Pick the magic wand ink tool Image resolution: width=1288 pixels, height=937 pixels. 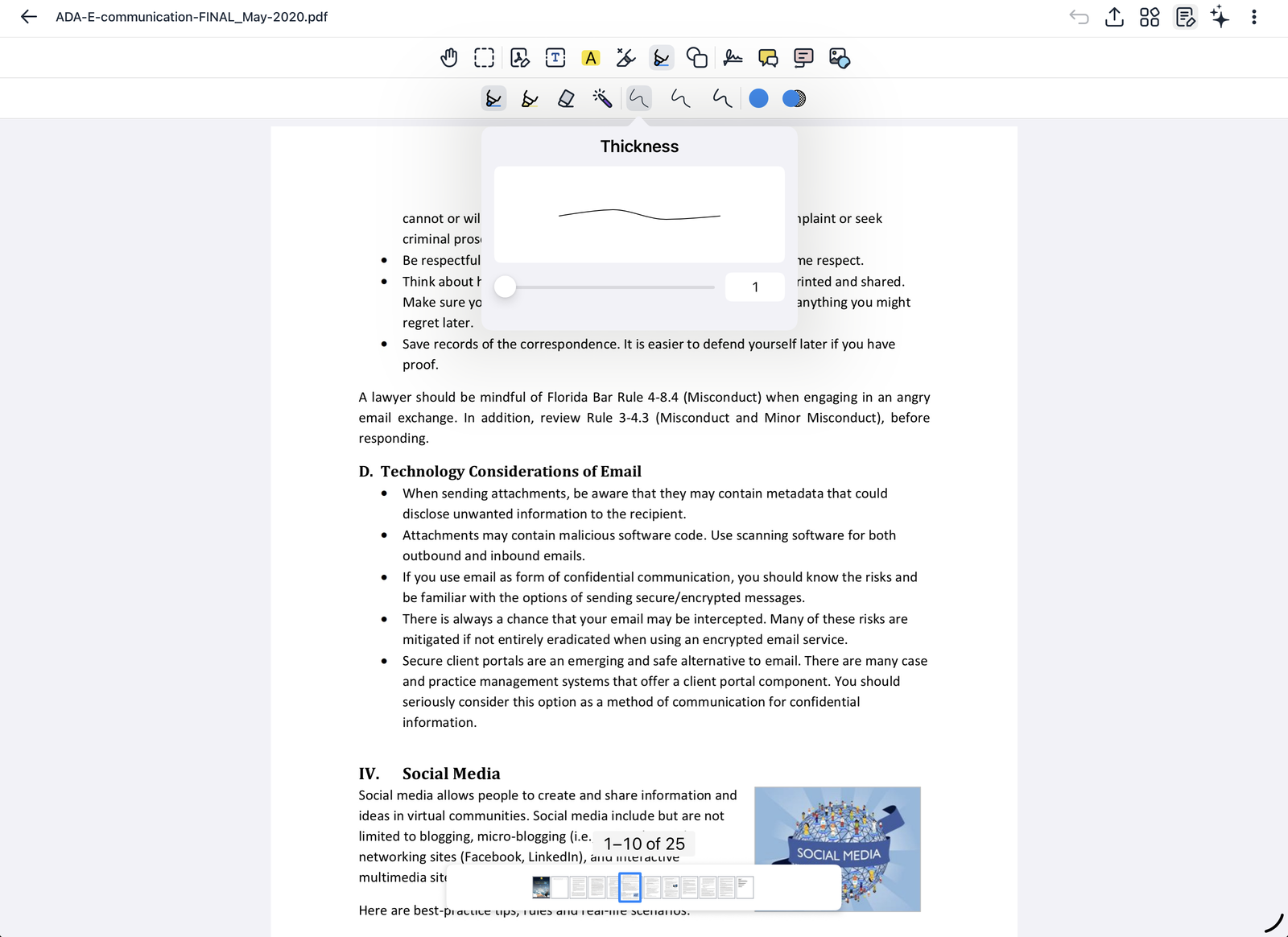tap(602, 98)
